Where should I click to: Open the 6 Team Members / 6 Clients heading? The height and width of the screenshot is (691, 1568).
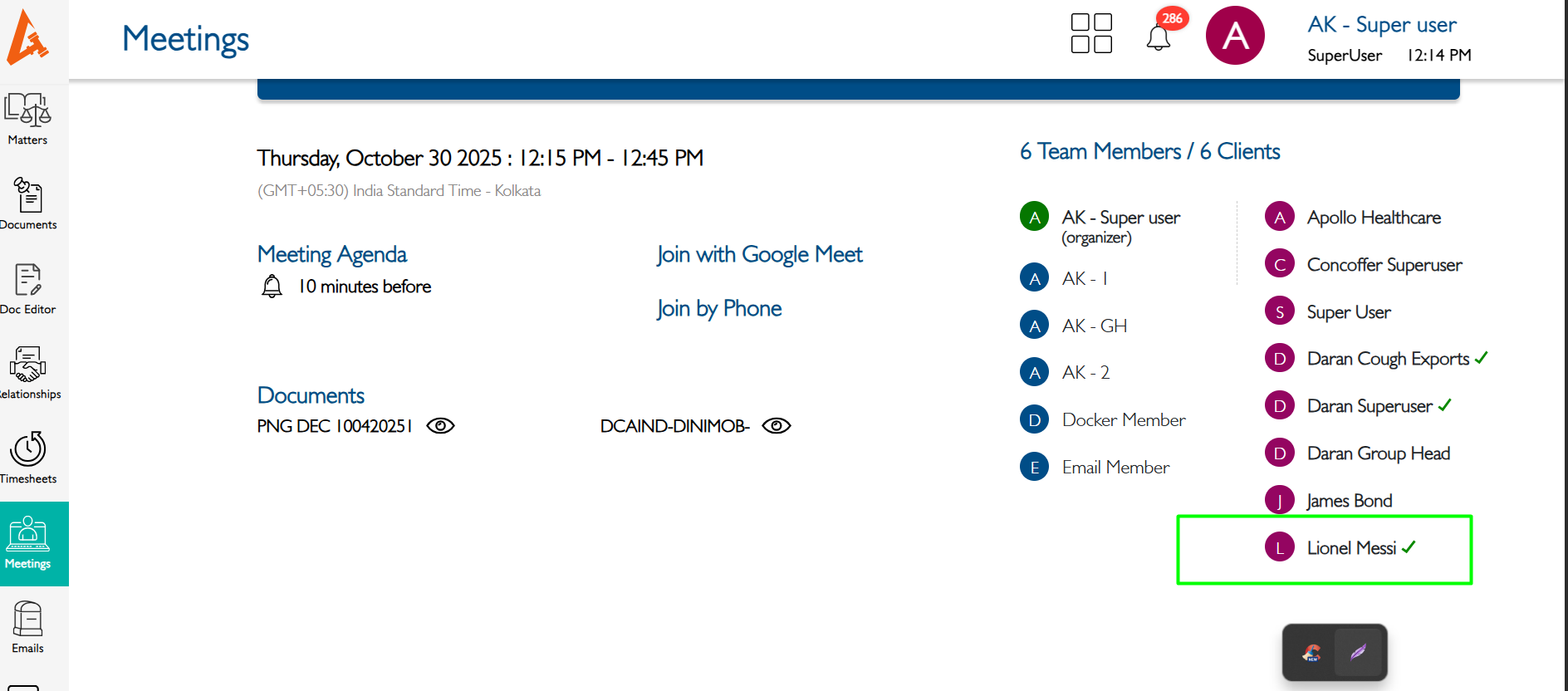(1149, 151)
